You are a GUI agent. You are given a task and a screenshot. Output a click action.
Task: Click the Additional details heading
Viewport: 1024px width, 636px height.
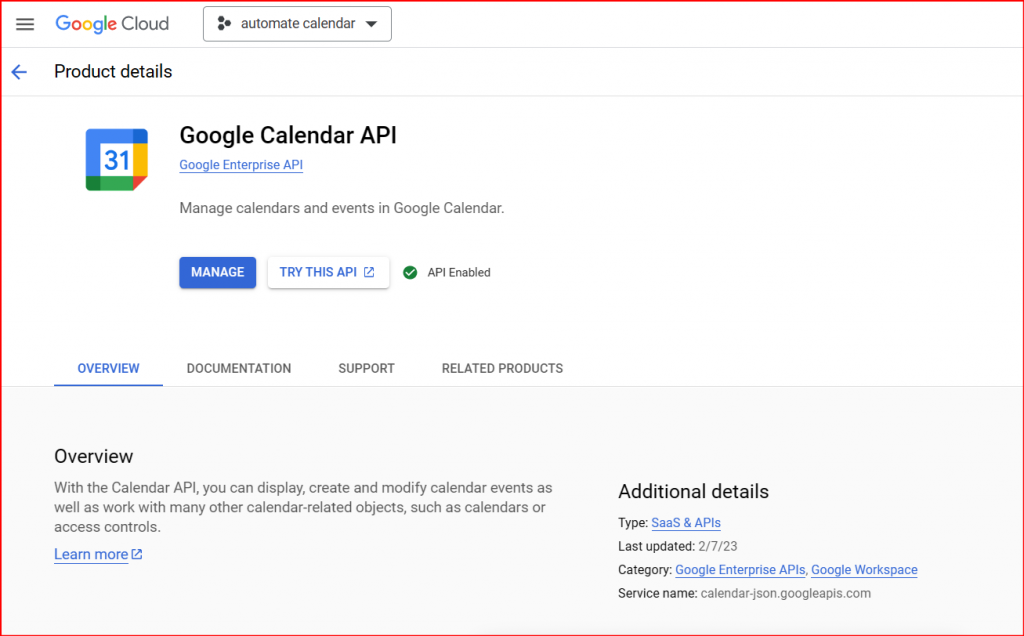(694, 492)
